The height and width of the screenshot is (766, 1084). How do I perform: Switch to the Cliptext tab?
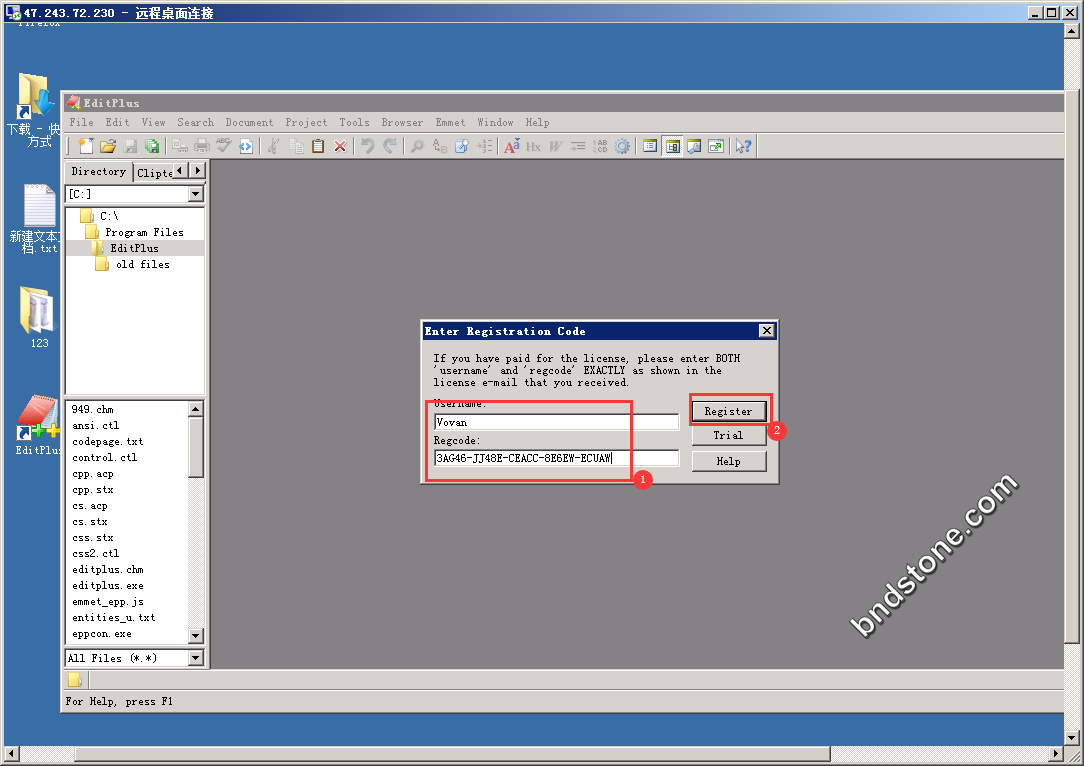[154, 172]
